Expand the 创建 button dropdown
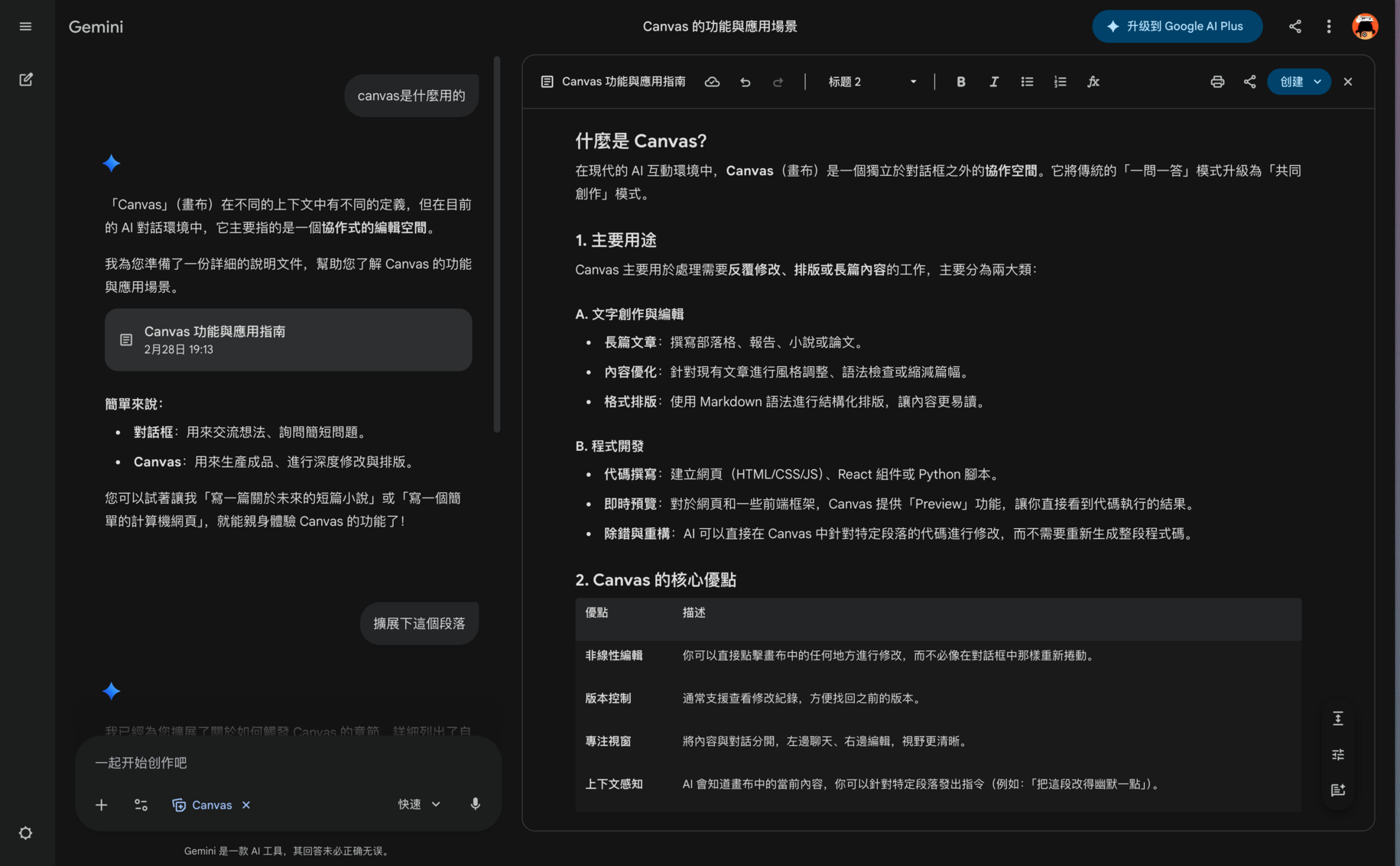 (1317, 82)
